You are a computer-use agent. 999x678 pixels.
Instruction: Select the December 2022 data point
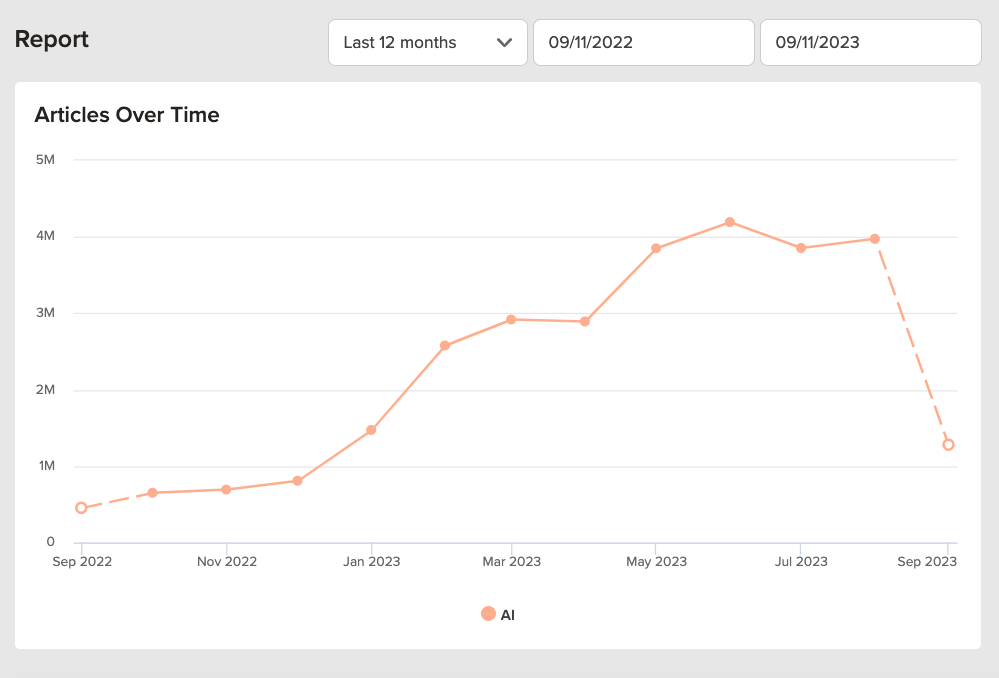click(298, 481)
